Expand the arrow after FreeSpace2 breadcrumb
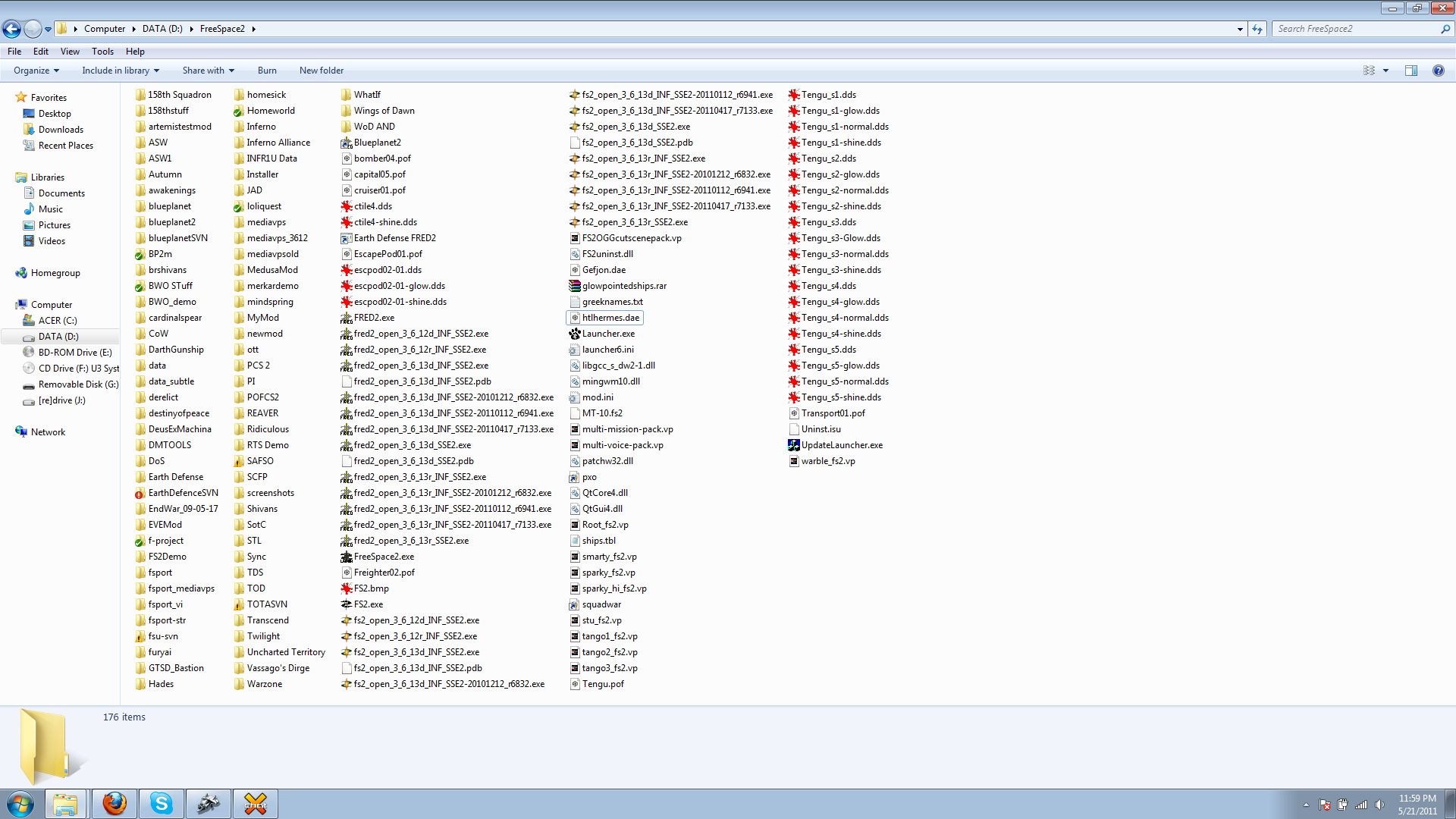 253,29
